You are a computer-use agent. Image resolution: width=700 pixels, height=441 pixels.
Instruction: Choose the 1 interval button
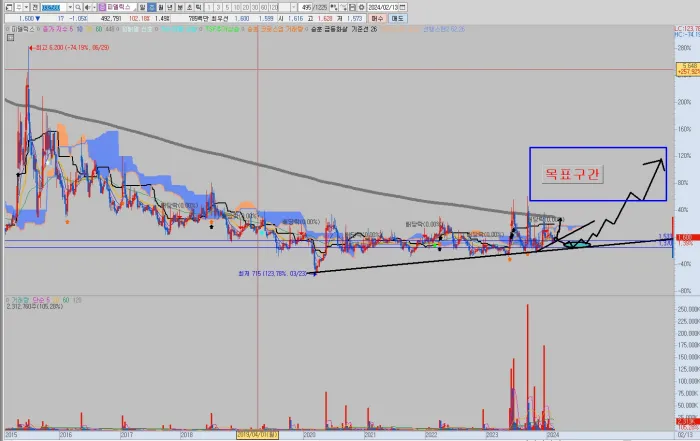pos(209,7)
